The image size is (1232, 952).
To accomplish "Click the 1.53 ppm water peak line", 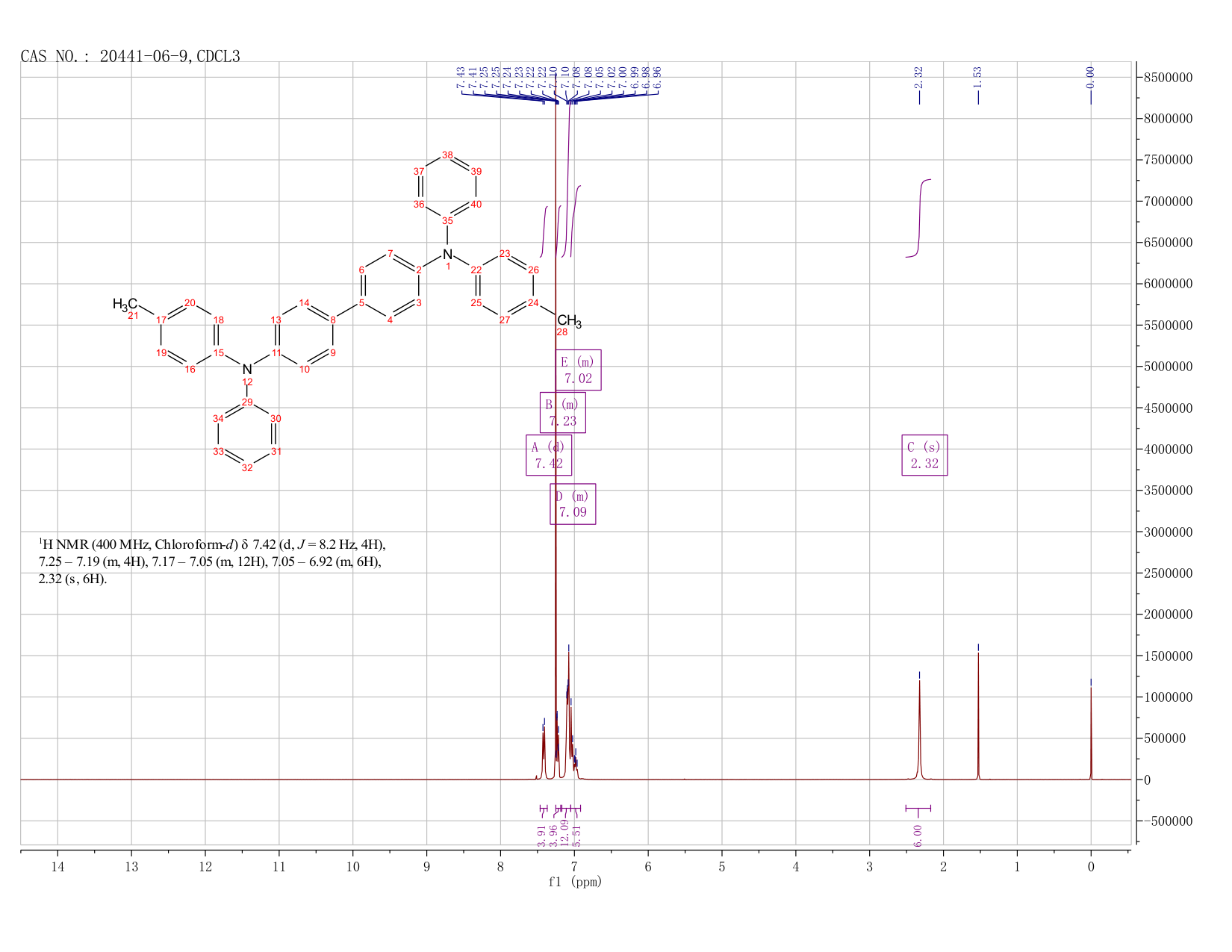I will point(978,715).
